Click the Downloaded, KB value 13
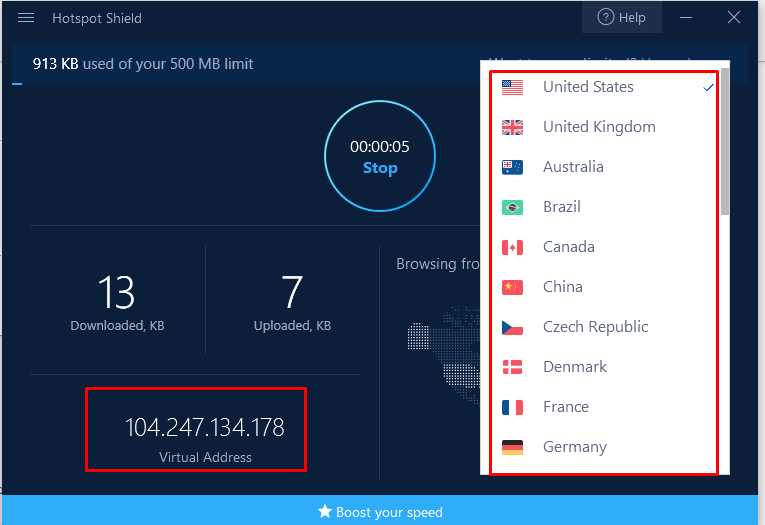The height and width of the screenshot is (525, 765). coord(117,292)
